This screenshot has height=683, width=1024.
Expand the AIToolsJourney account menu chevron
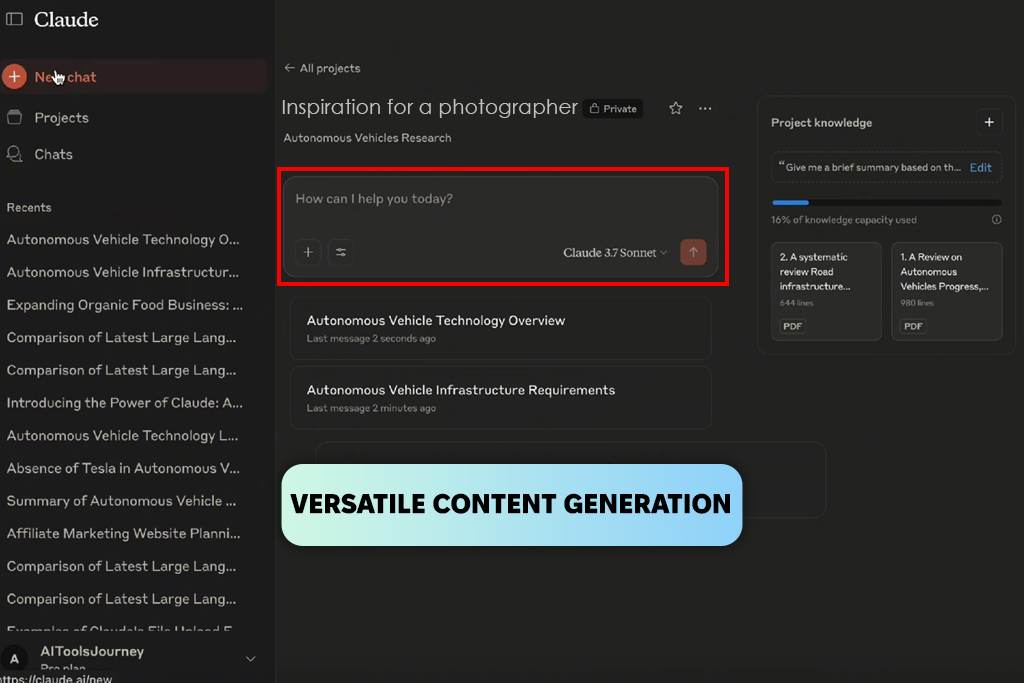pos(250,659)
